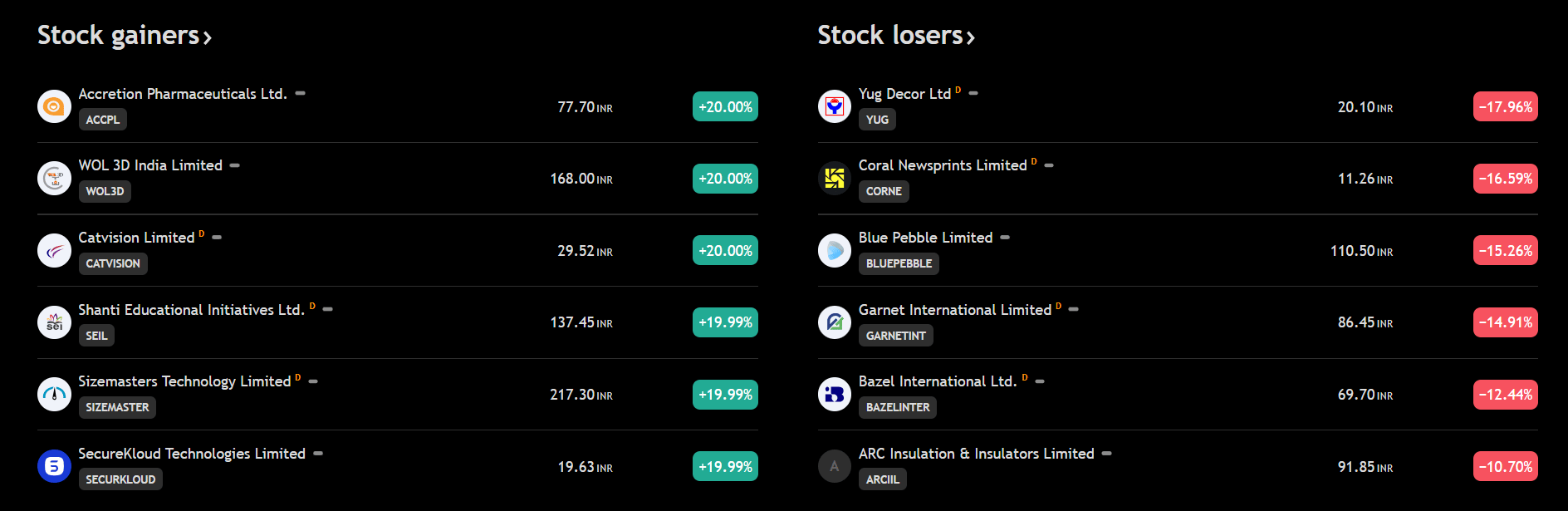Click the SecureKloud Technologies logo icon
This screenshot has height=511, width=1568.
point(54,466)
